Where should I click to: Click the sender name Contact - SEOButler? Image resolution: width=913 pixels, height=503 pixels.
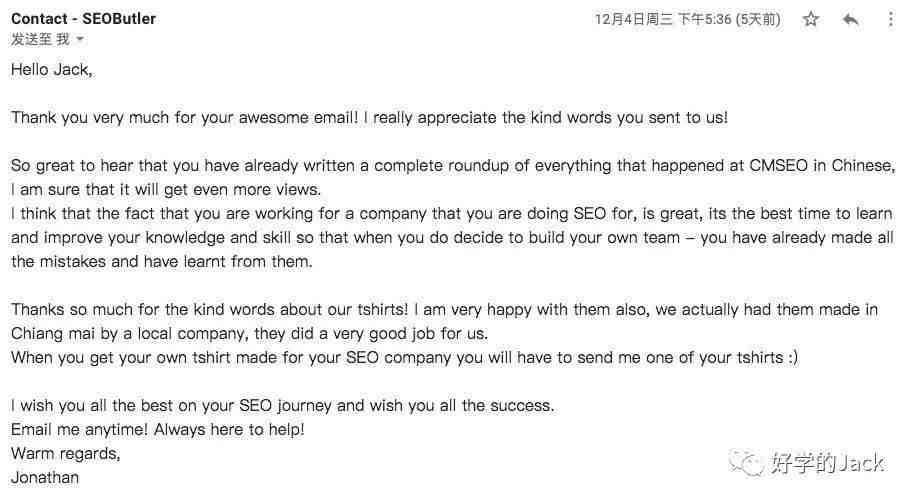point(83,19)
